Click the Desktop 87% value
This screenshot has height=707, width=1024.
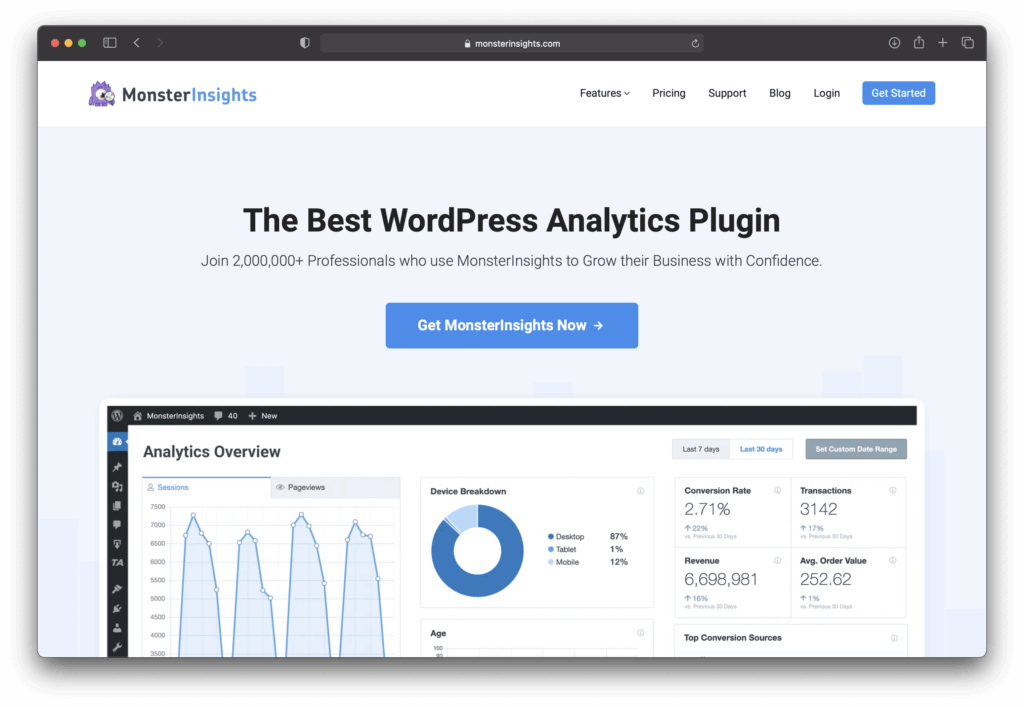pyautogui.click(x=618, y=537)
